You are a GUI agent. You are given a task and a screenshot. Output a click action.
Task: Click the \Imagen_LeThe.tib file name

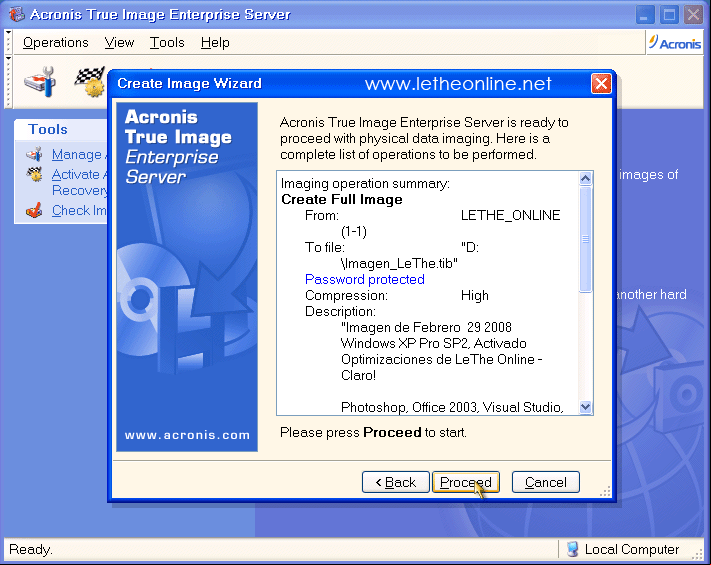pyautogui.click(x=399, y=263)
